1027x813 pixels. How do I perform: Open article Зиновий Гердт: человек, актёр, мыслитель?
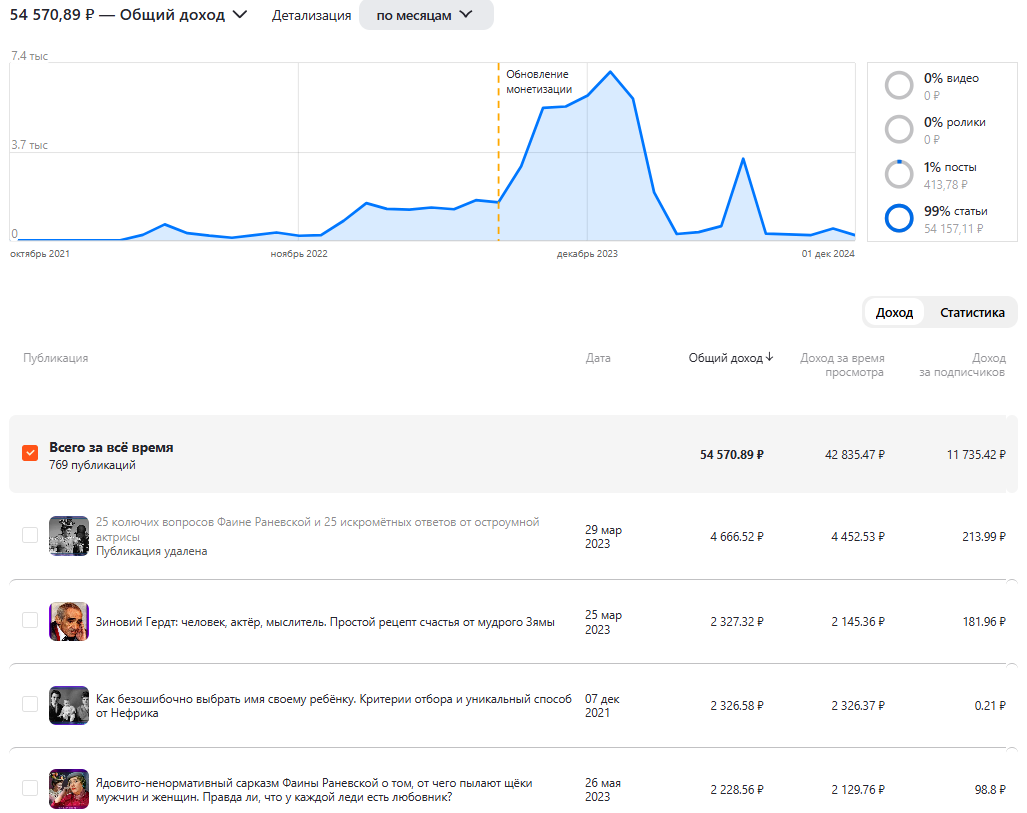click(325, 622)
